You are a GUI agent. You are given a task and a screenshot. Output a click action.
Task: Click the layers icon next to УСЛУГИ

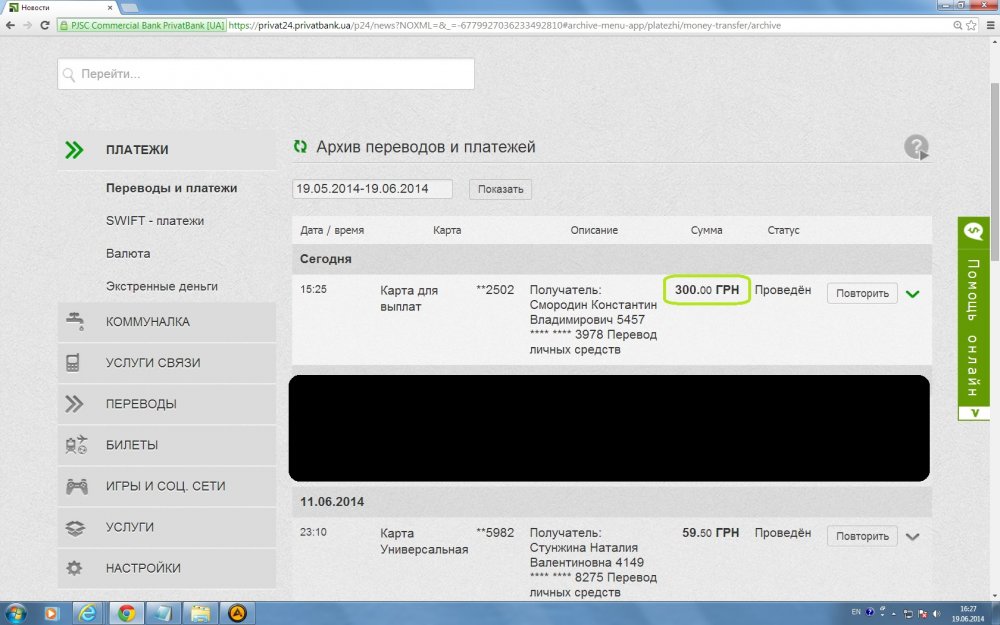click(75, 527)
